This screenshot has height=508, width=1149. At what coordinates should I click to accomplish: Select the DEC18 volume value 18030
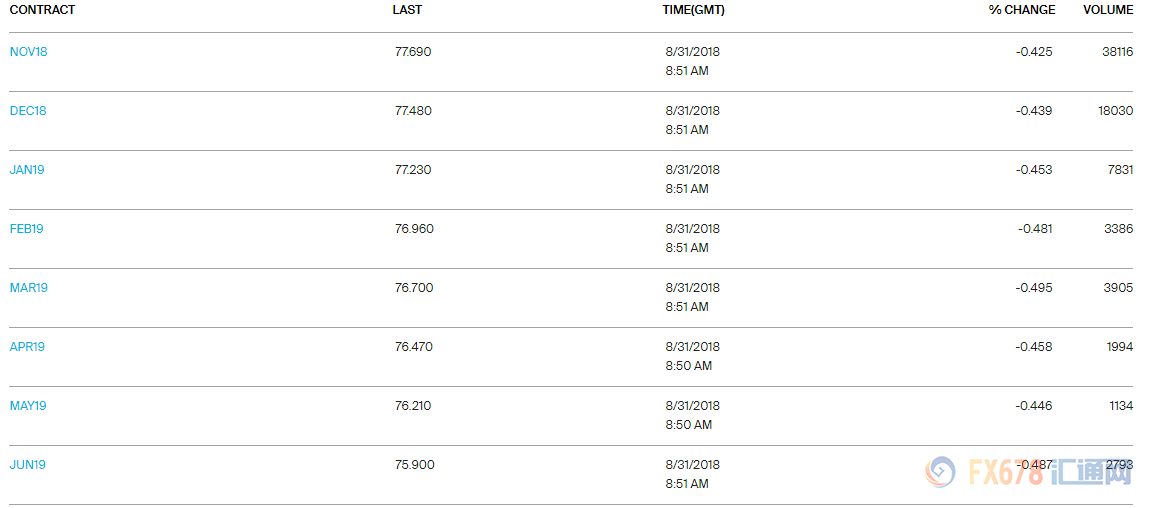click(1115, 111)
